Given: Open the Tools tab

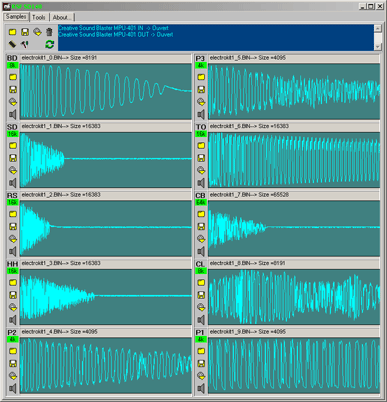Looking at the screenshot, I should coord(39,17).
